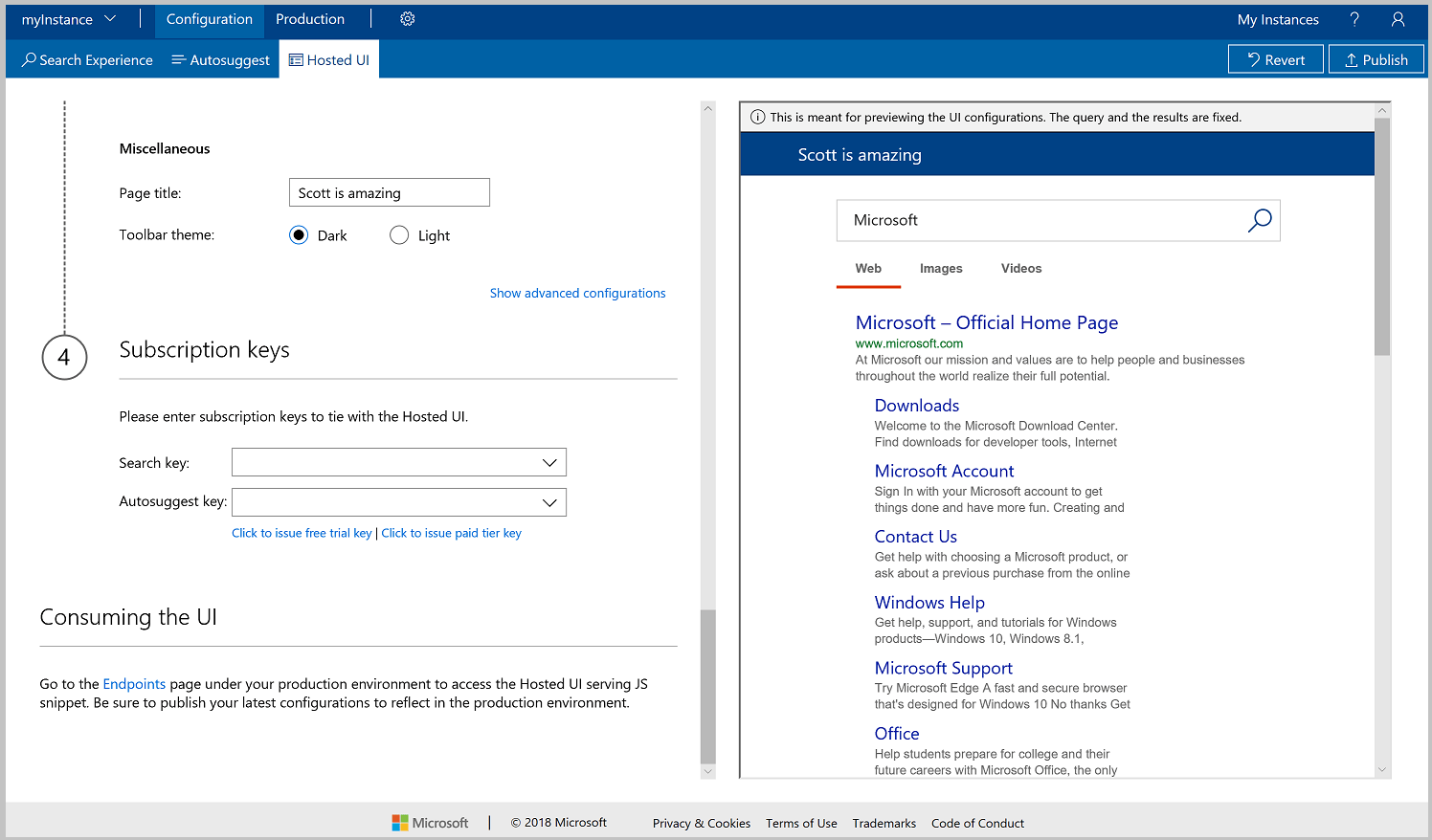This screenshot has width=1432, height=840.
Task: Click the Microsoft logo in the footer
Action: click(430, 822)
